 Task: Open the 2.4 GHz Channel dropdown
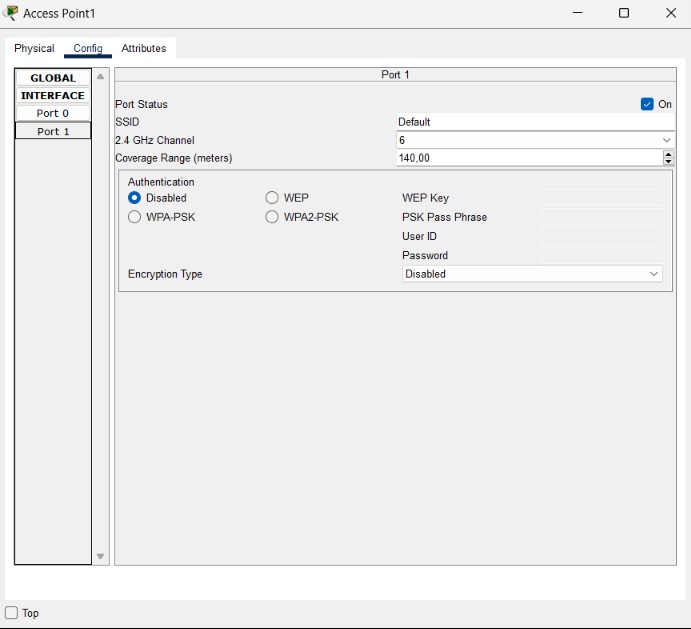click(535, 140)
